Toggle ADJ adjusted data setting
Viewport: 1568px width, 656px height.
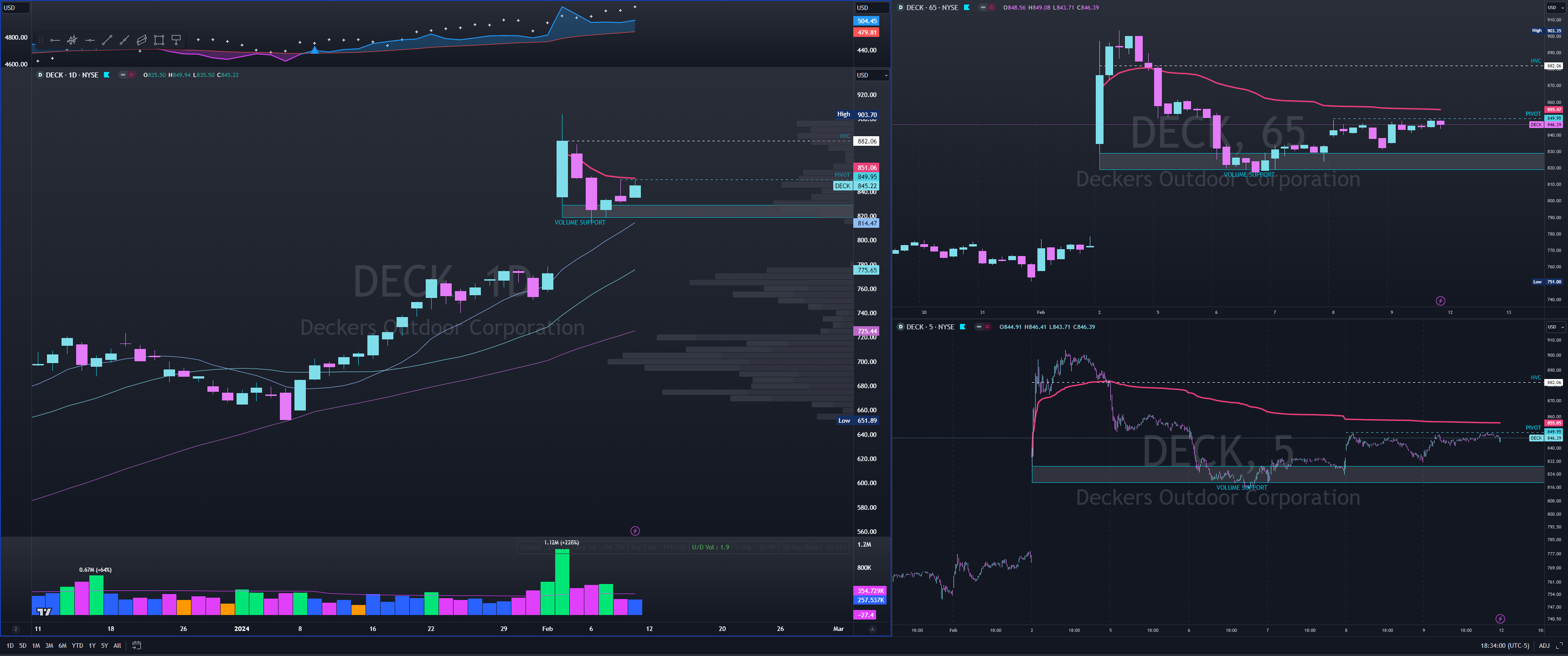tap(1544, 646)
